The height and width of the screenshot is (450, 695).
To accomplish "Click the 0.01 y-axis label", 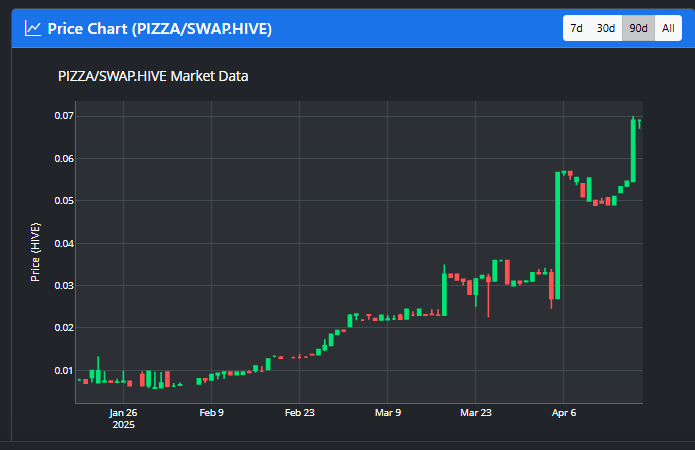I will [x=64, y=370].
